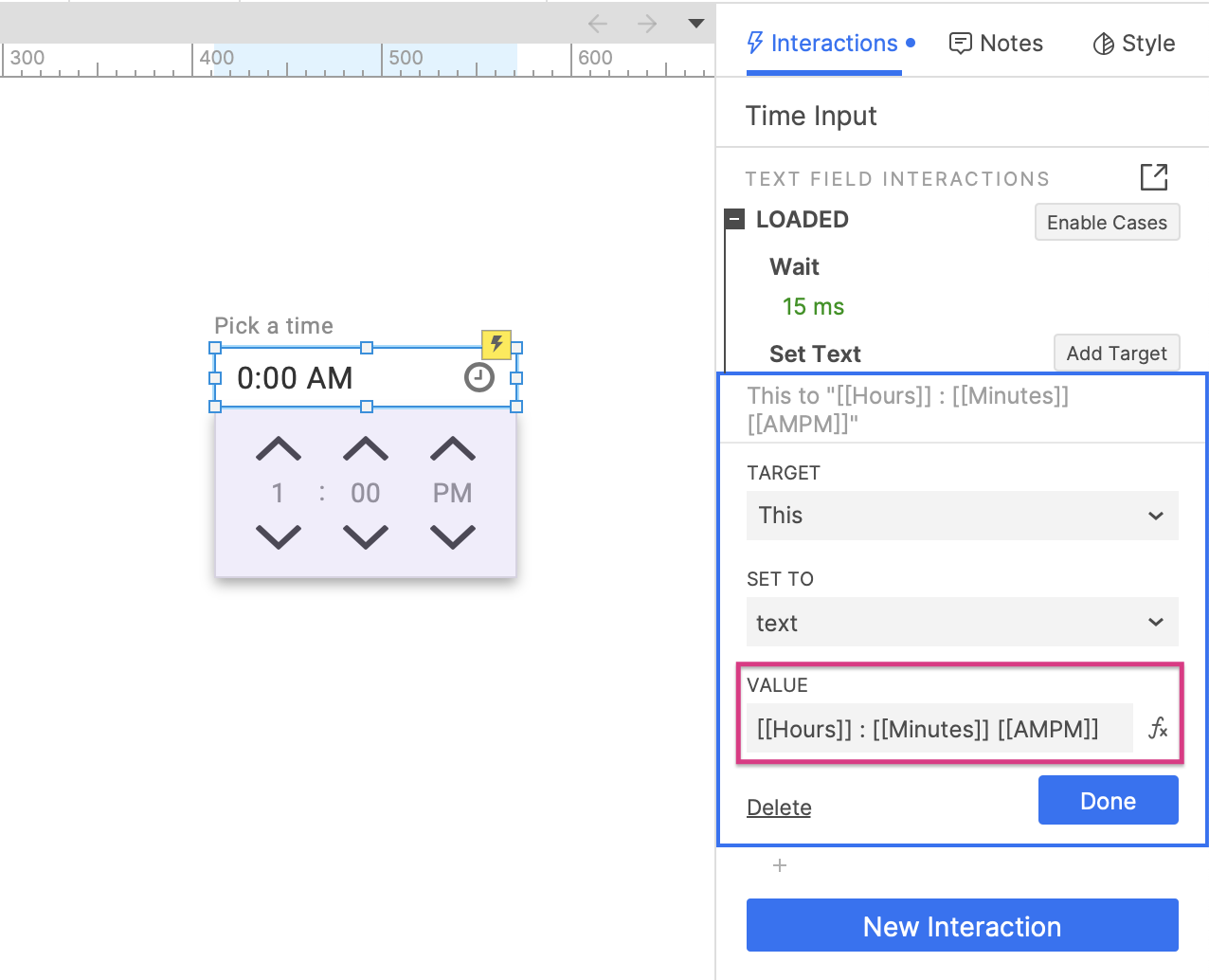Open the fx expression editor
Screen dimensions: 1209x980
pos(1158,728)
